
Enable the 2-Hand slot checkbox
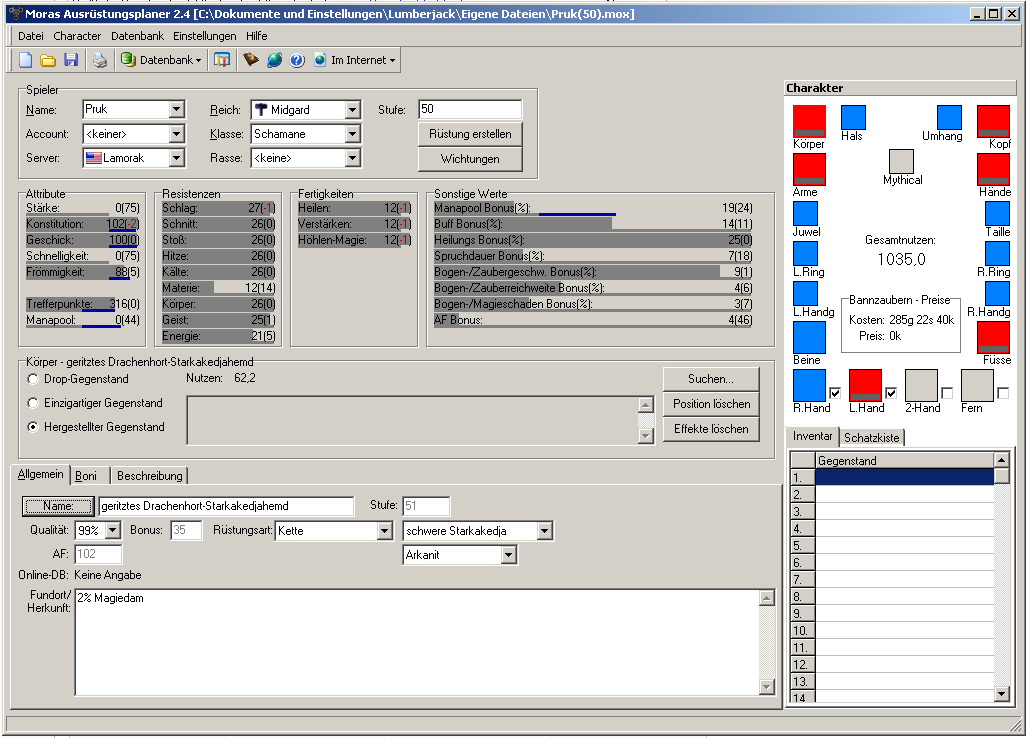[x=947, y=392]
